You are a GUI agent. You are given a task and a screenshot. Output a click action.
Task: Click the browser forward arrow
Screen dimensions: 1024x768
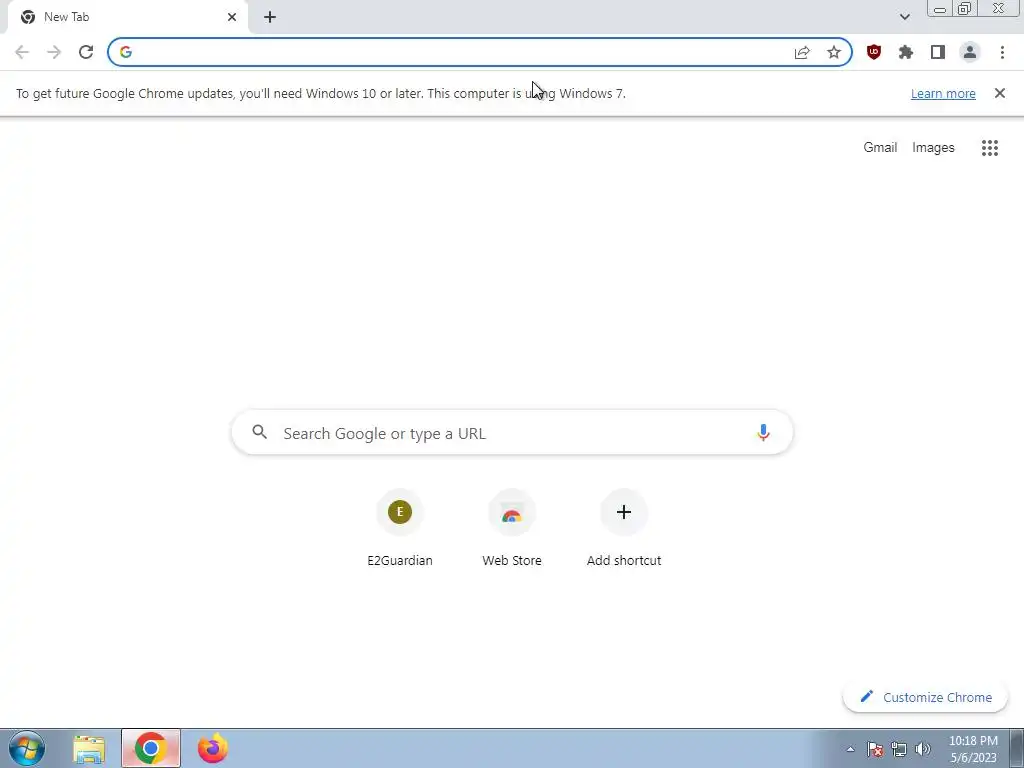[54, 52]
